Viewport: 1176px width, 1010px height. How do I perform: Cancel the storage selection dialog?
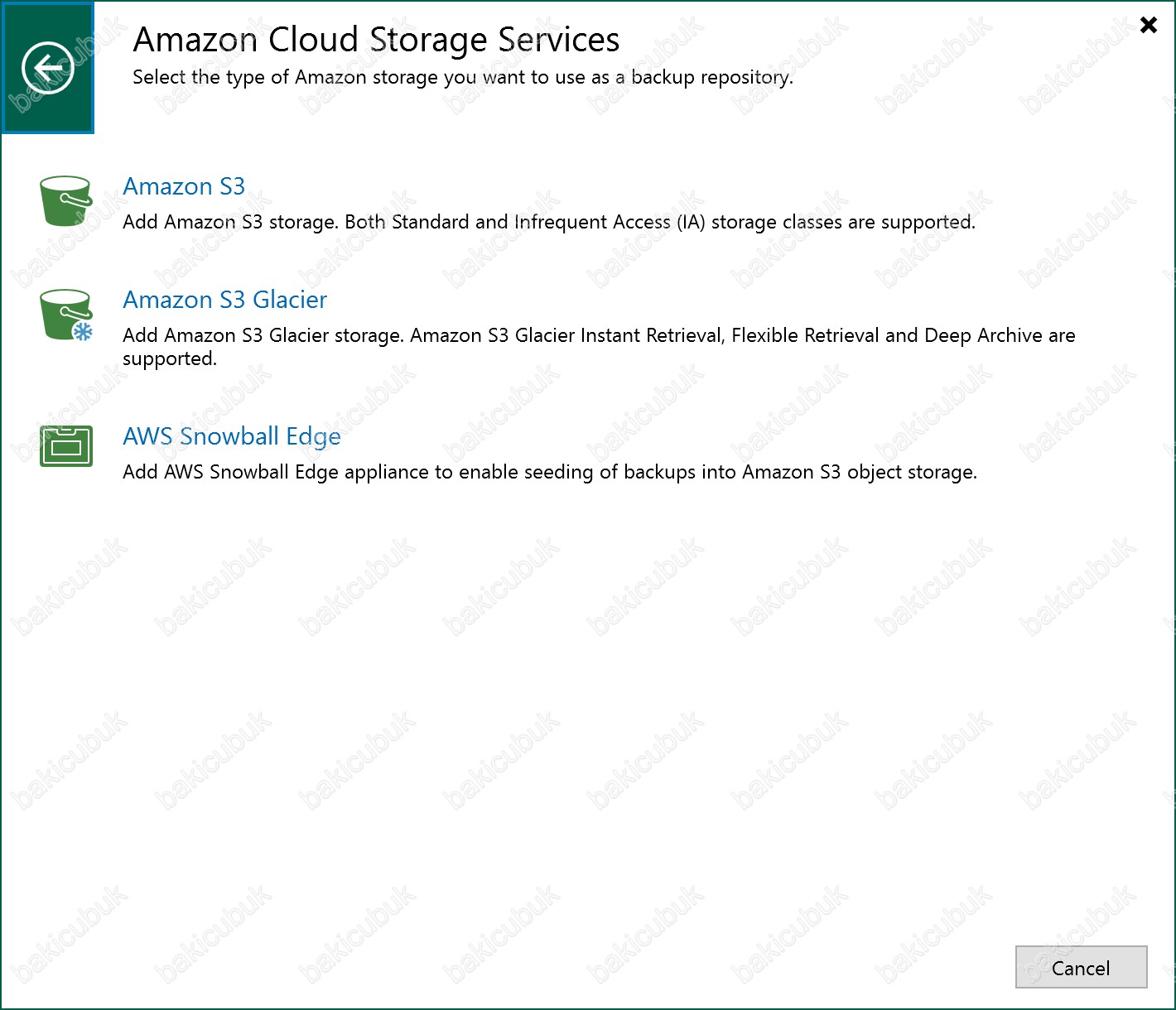pyautogui.click(x=1081, y=968)
